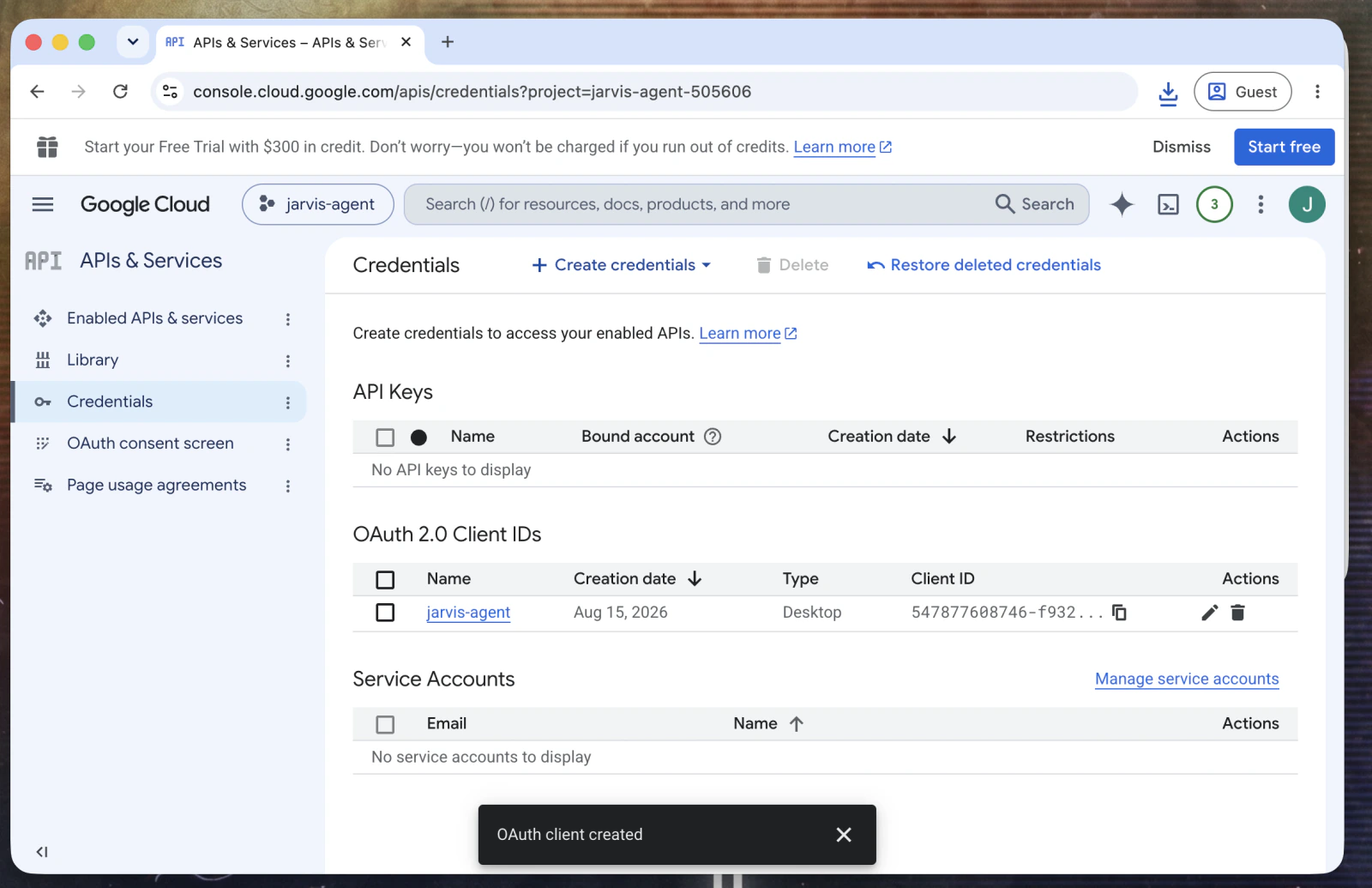
Task: Open OAuth consent screen page
Action: point(150,444)
